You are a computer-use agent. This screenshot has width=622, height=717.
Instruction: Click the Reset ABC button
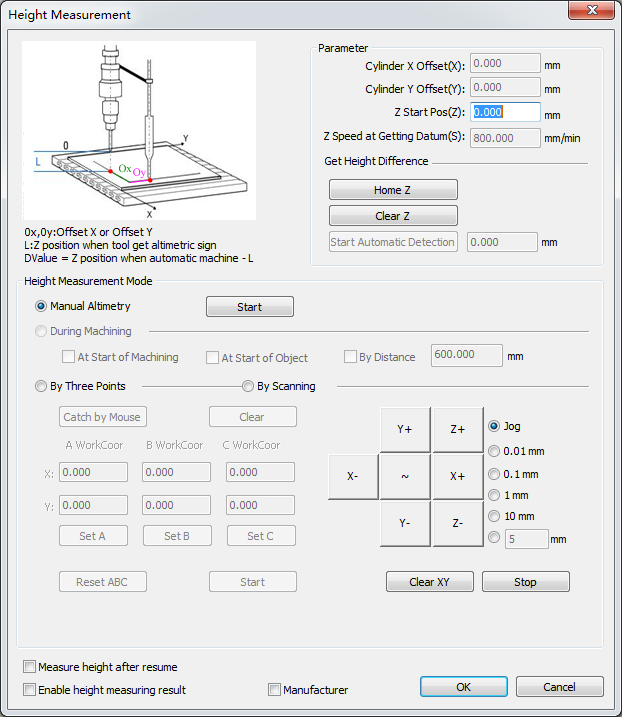point(102,582)
